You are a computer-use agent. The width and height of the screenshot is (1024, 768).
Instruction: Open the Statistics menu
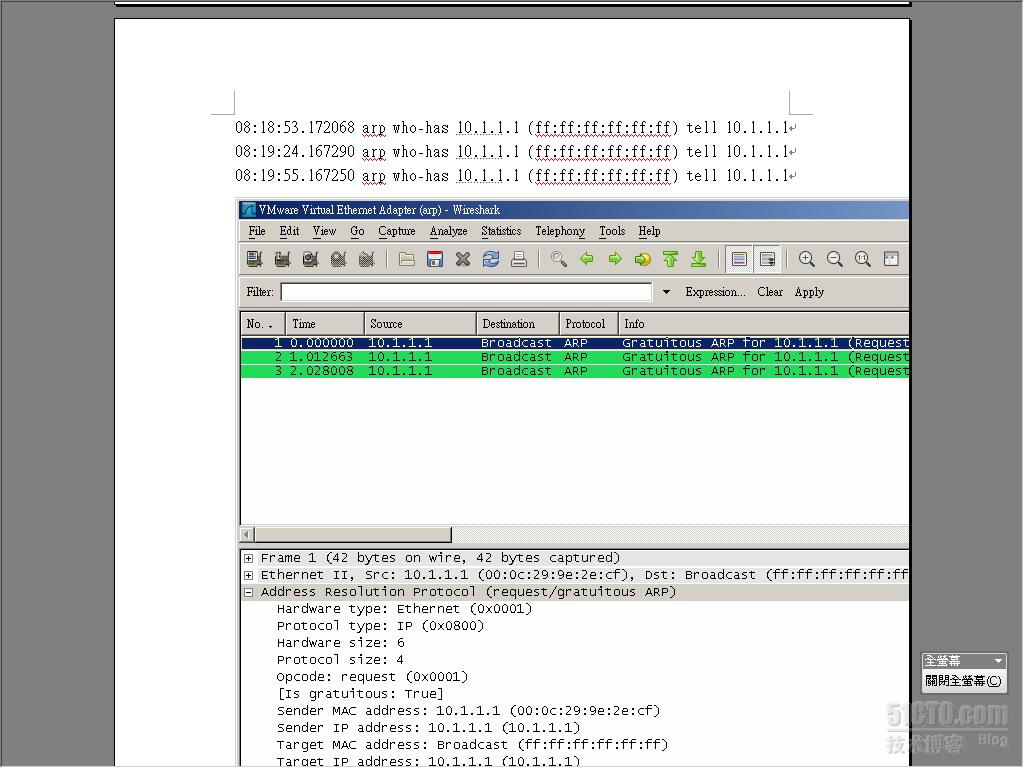tap(501, 231)
